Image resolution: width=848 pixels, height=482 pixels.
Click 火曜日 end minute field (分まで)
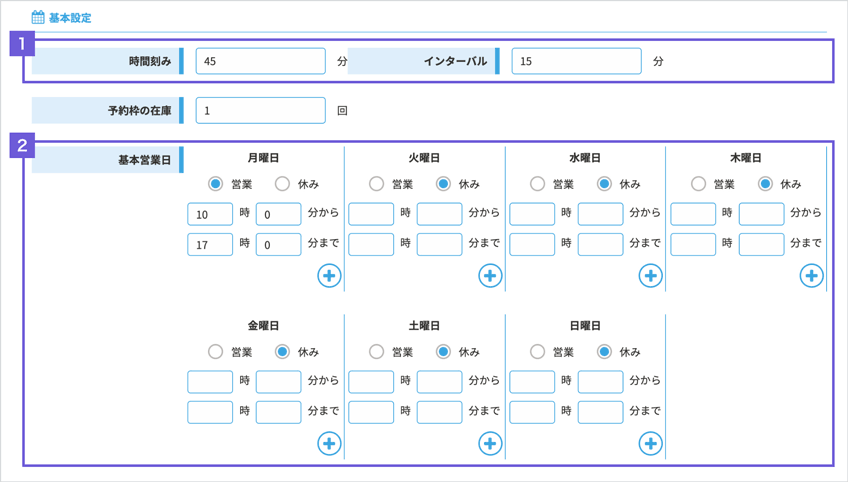[x=439, y=245]
